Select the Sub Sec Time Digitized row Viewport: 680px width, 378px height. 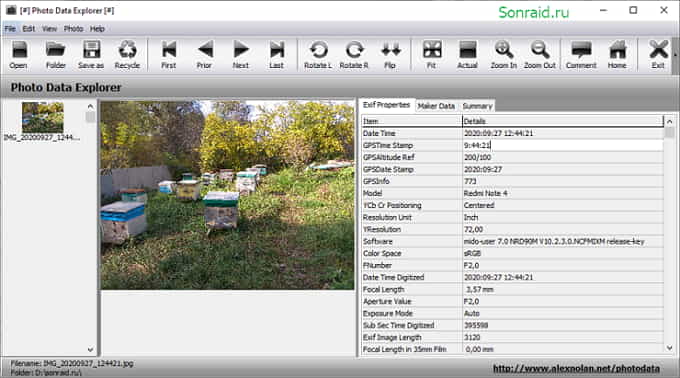(512, 325)
